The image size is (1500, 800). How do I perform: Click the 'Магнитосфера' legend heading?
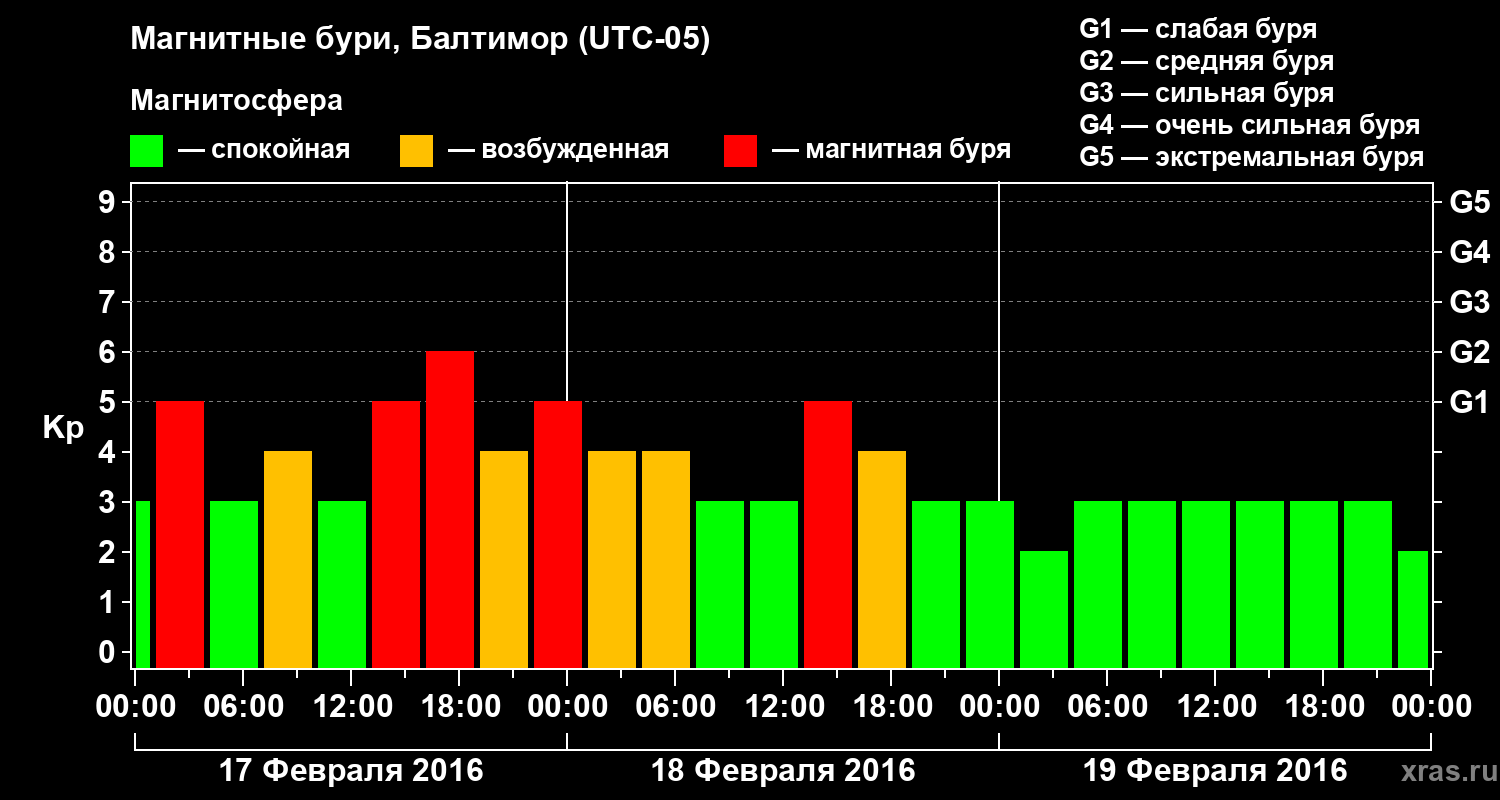pos(236,101)
